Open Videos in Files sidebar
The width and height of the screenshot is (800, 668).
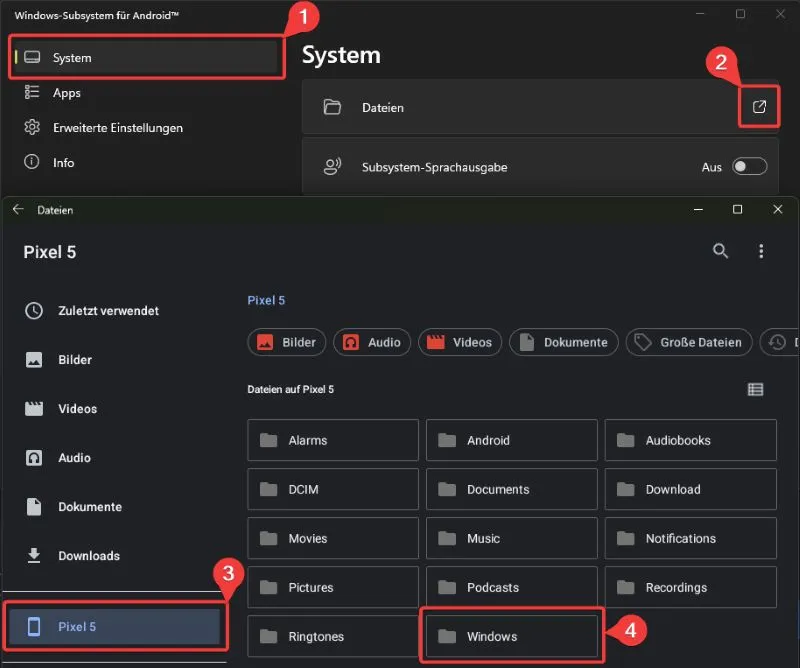115,408
